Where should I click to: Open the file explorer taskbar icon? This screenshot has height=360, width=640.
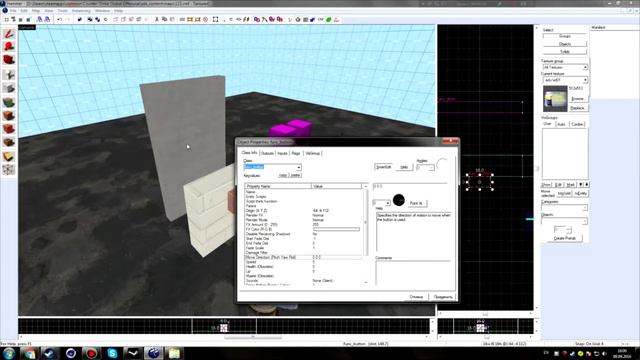(x=174, y=353)
